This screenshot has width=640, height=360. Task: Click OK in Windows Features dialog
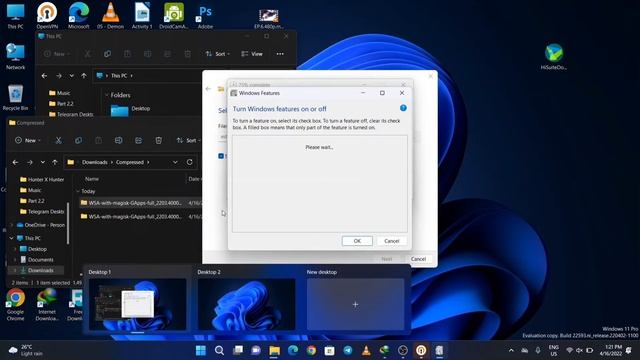coord(357,241)
